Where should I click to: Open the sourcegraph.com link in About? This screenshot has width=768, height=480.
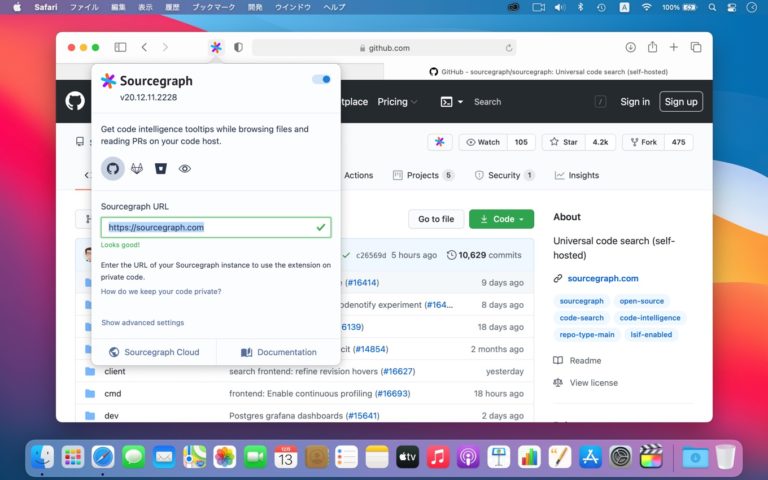tap(603, 278)
